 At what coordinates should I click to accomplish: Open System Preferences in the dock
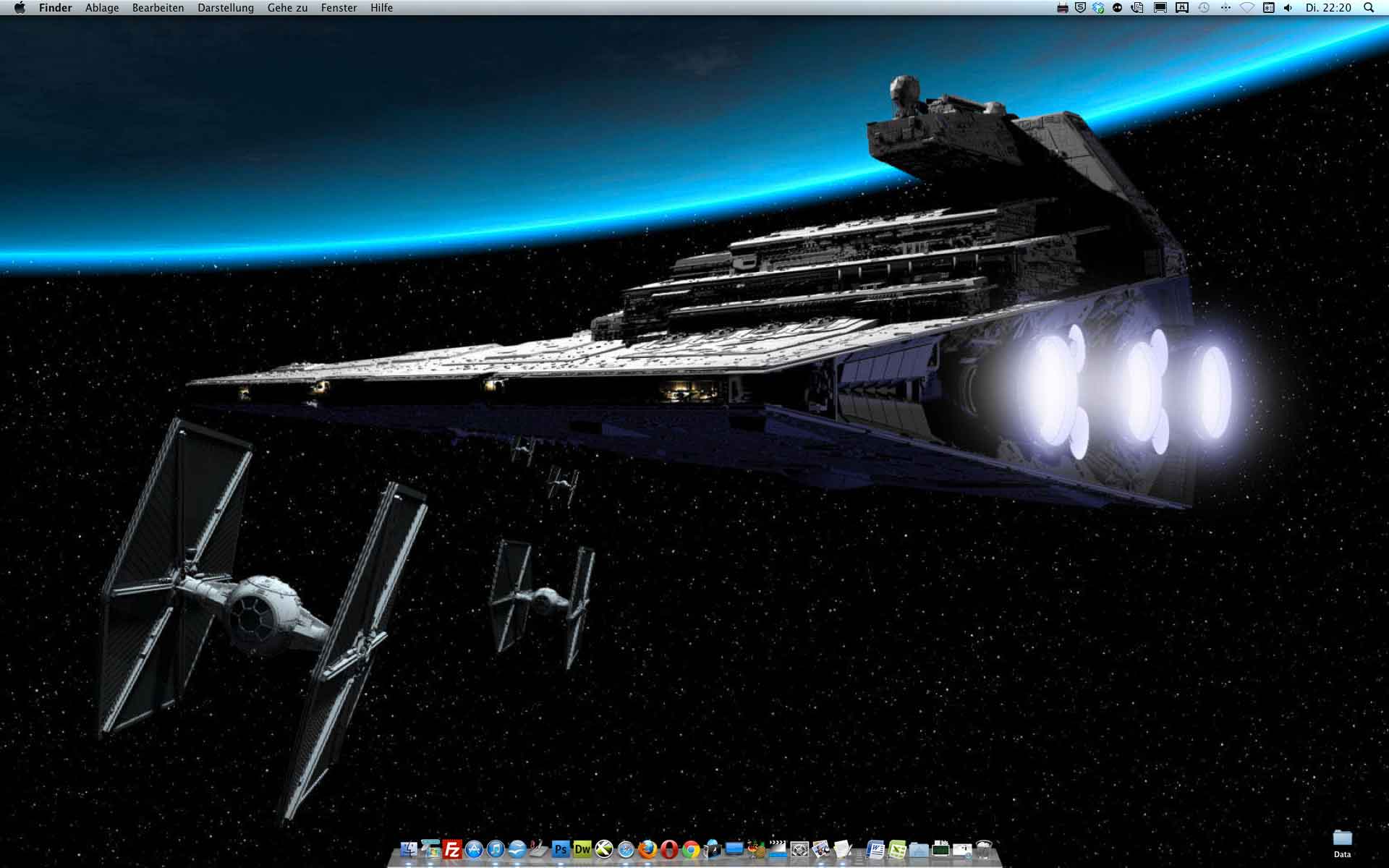(799, 849)
